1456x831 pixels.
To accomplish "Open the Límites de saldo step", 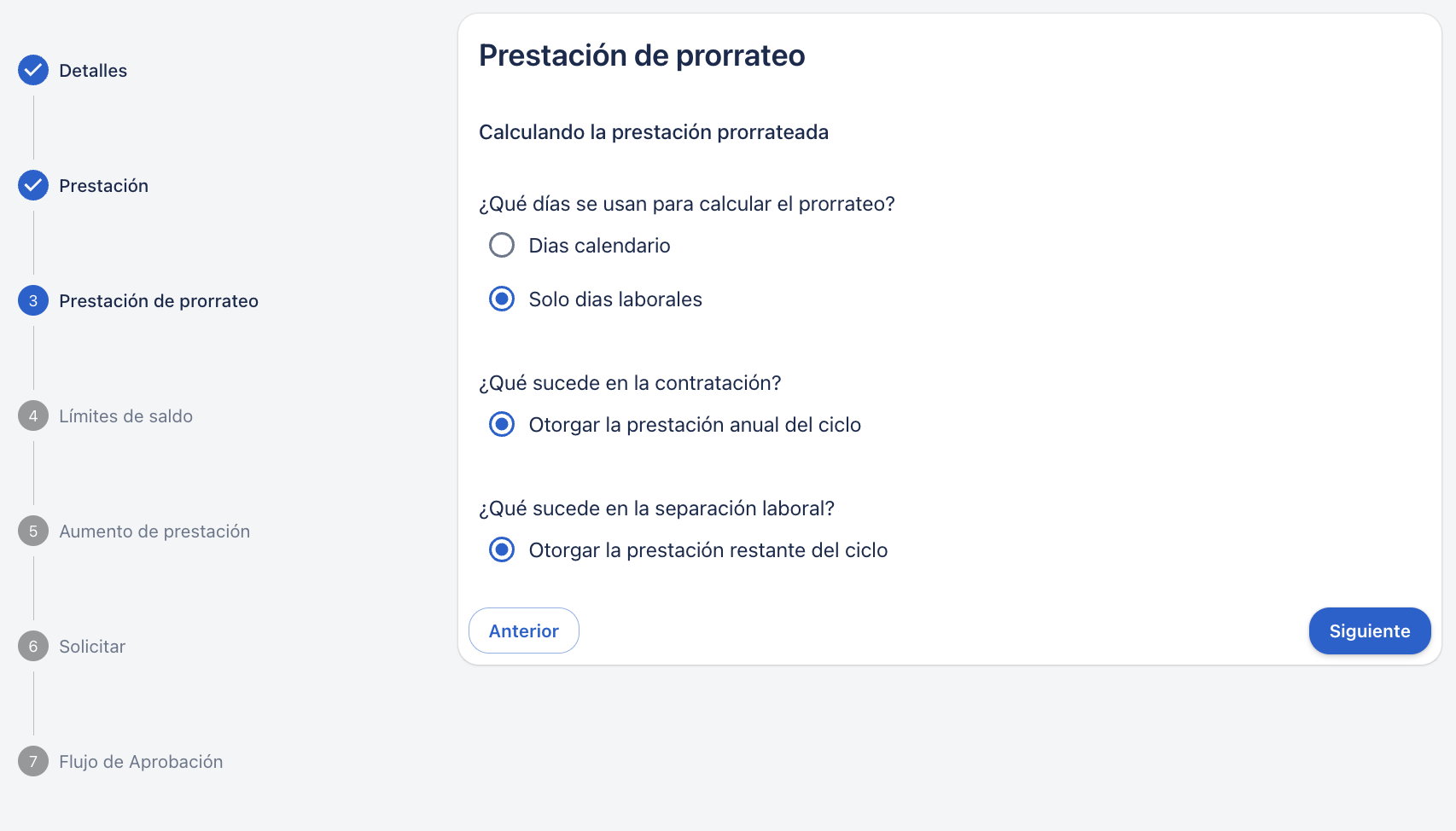I will click(x=126, y=416).
